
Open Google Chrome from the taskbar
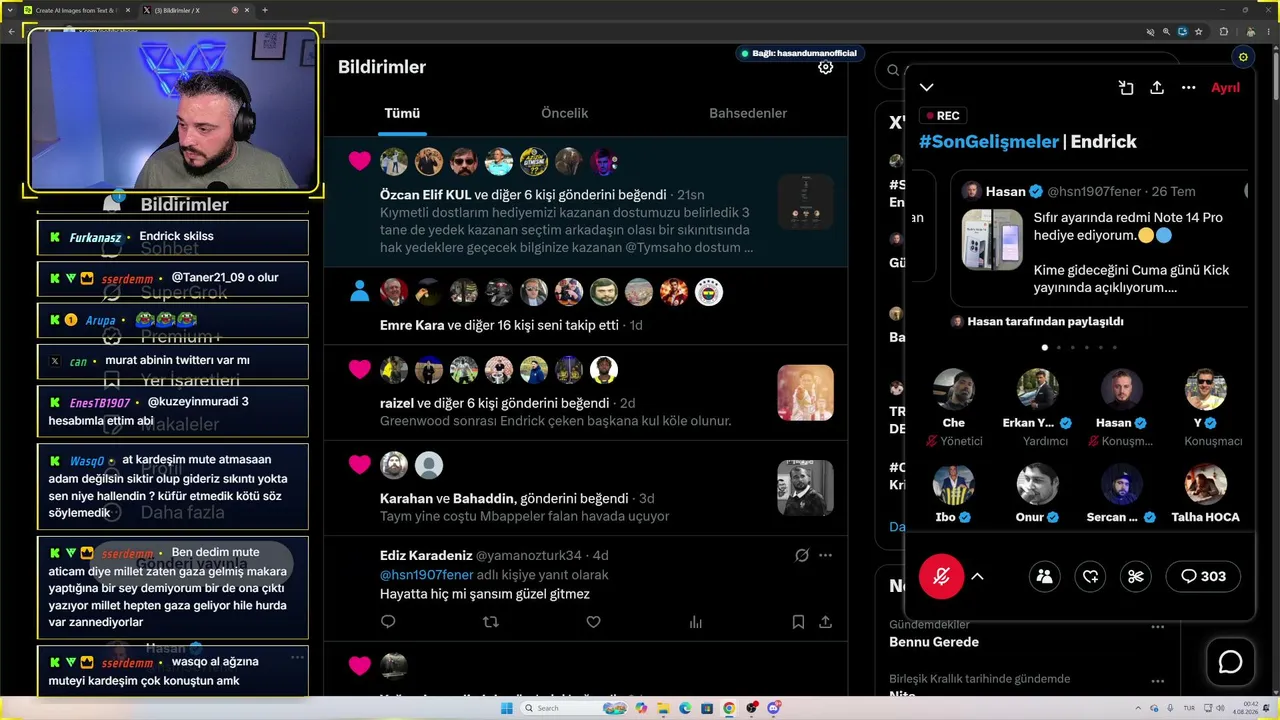click(729, 708)
